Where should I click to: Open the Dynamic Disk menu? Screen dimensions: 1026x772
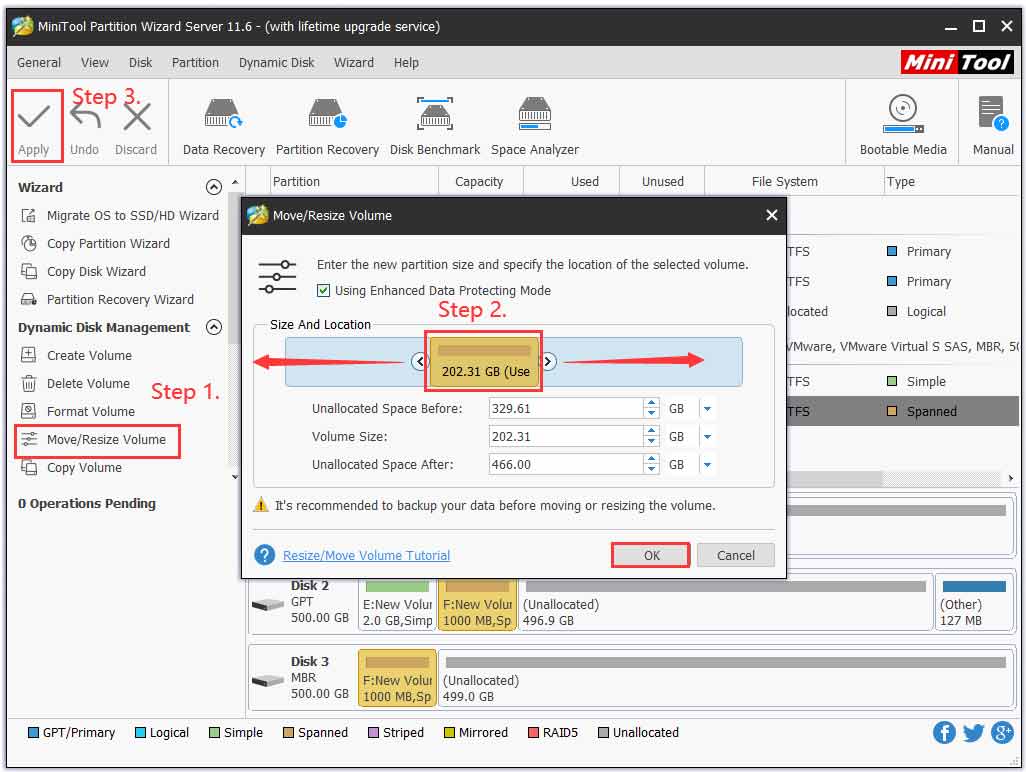point(276,63)
